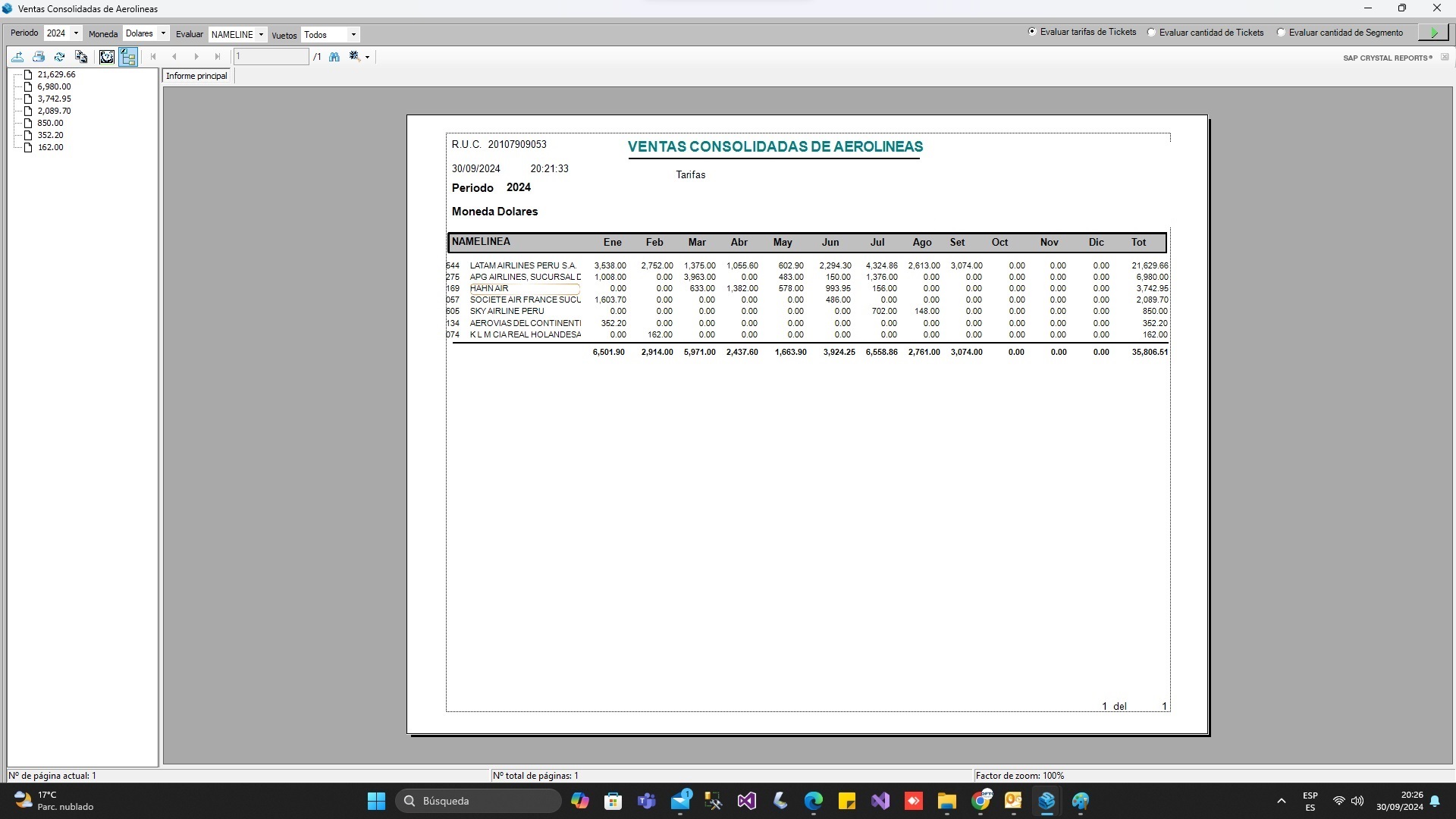Image resolution: width=1456 pixels, height=819 pixels.
Task: Open the Periodo 2024 dropdown
Action: (x=76, y=33)
